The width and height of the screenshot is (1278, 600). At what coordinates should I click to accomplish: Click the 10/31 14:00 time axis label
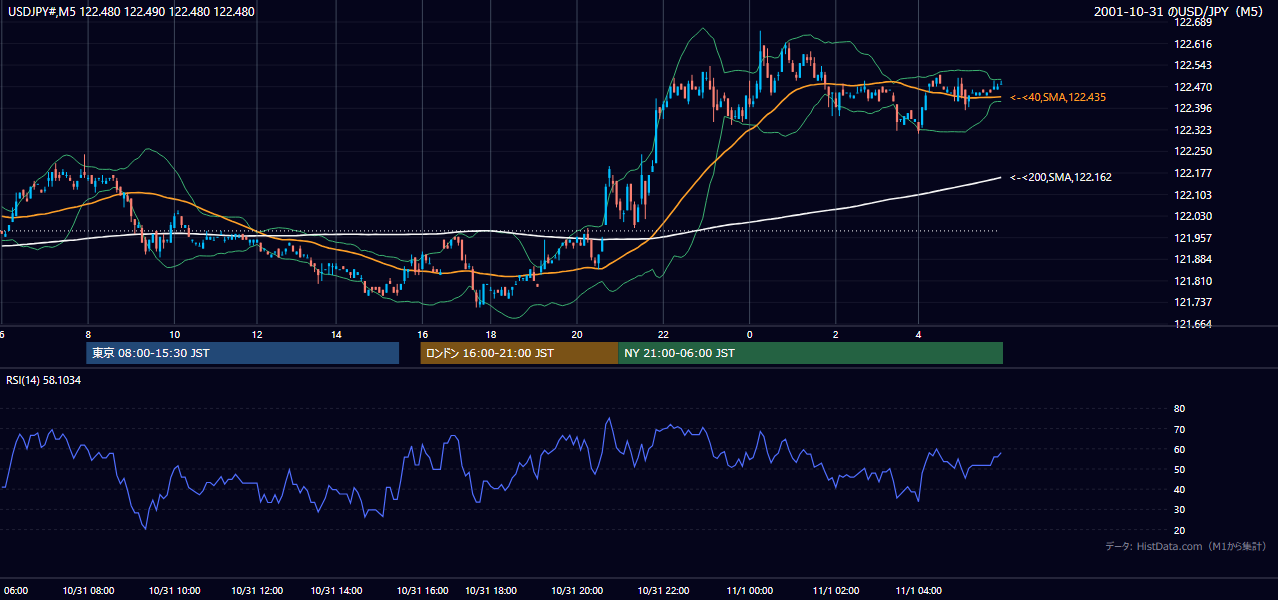click(x=336, y=590)
